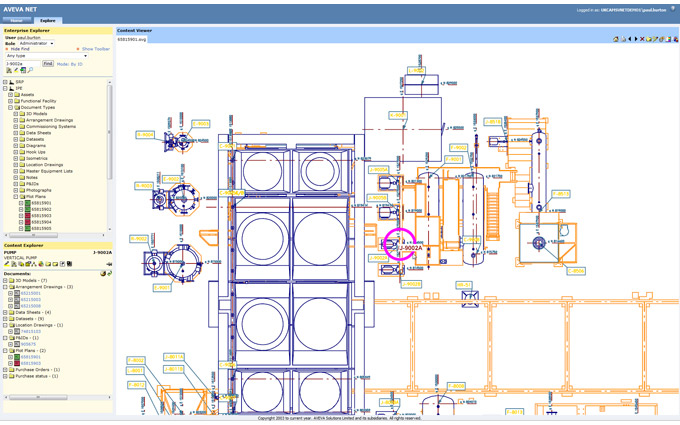Screen dimensions: 680x425
Task: Expand 3D Models - (7) in Documents
Action: coord(5,281)
